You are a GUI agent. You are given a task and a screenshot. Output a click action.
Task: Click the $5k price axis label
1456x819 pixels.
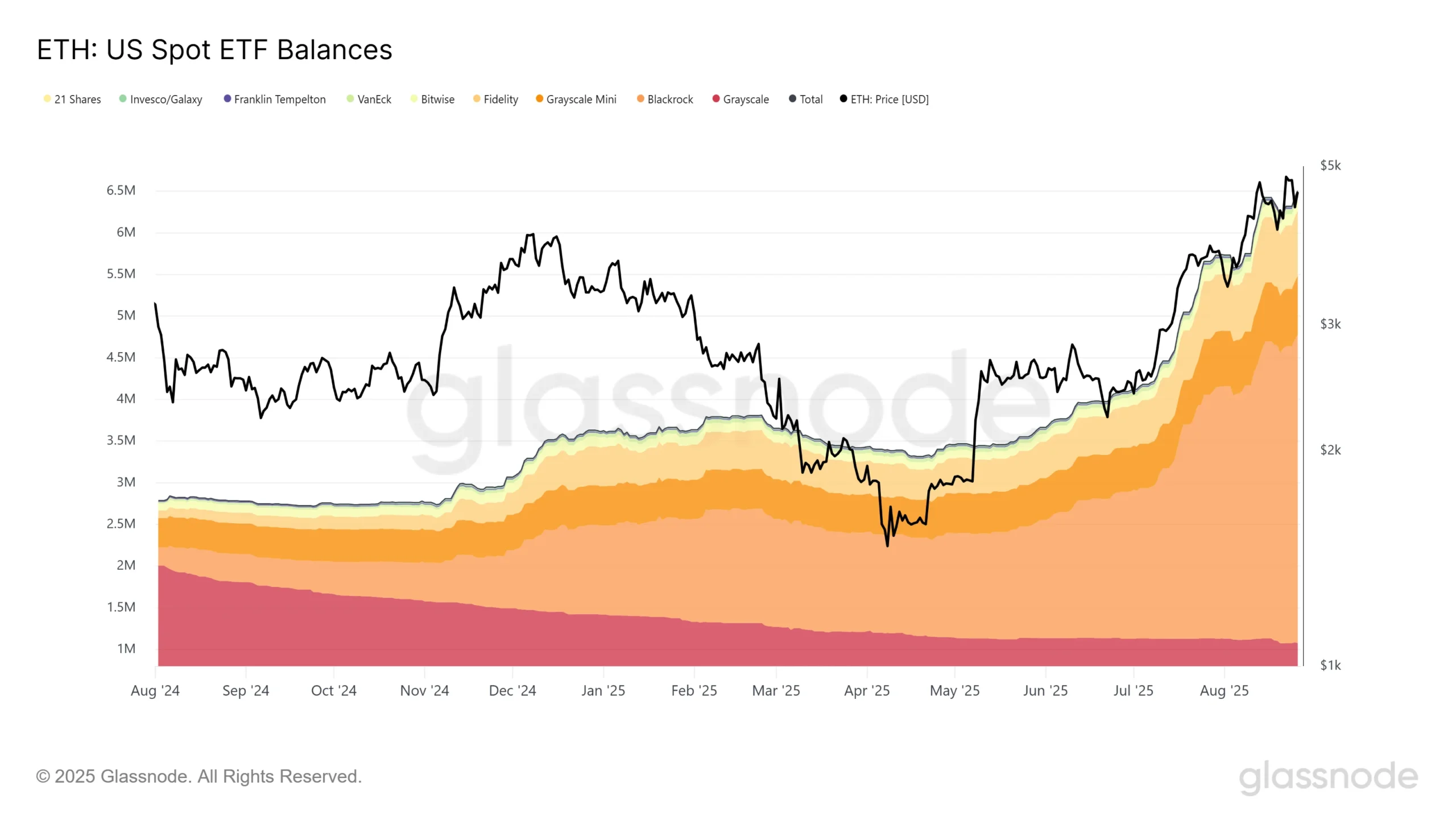pyautogui.click(x=1330, y=166)
